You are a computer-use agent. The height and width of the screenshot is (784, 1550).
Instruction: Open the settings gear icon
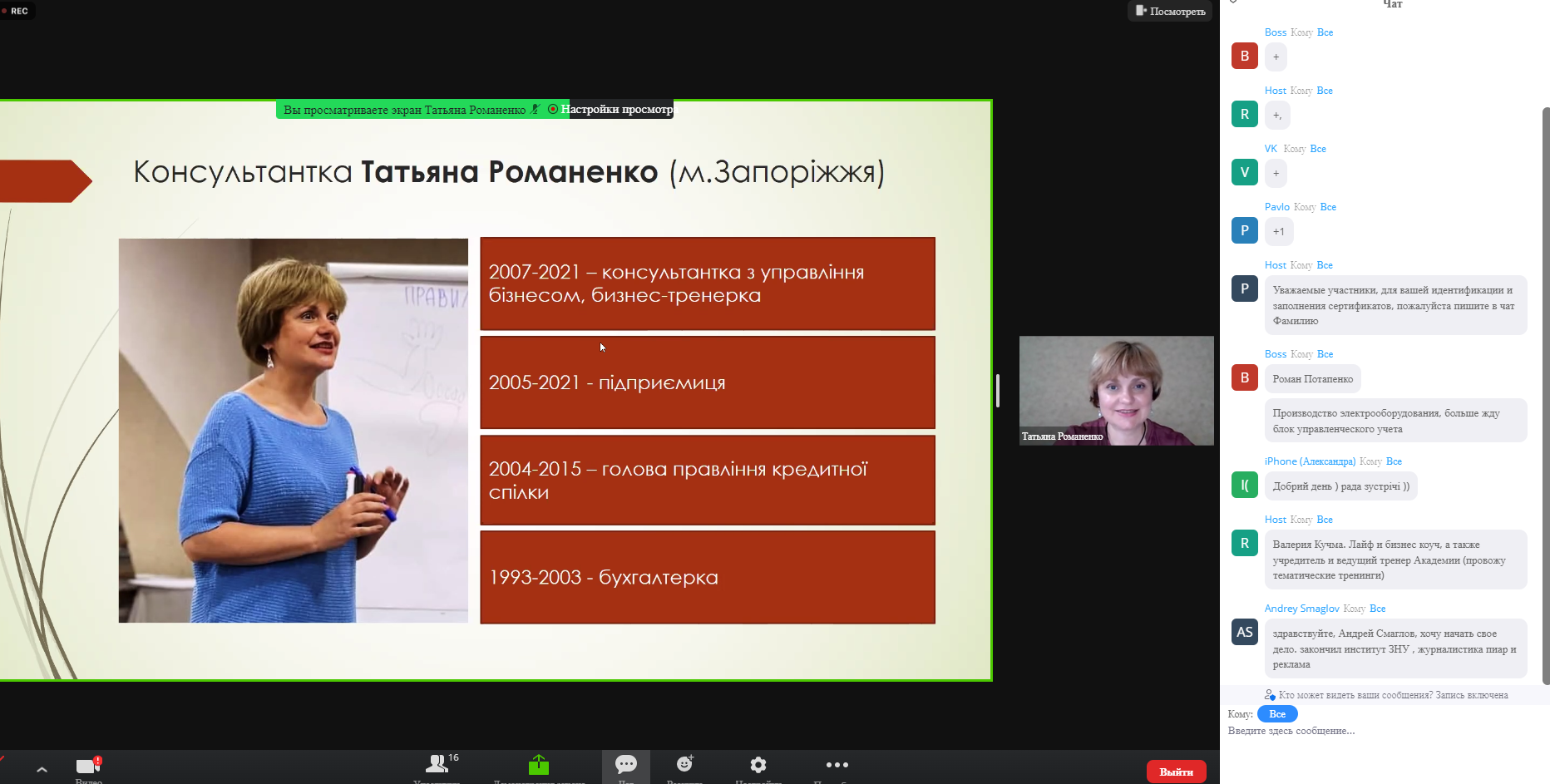[758, 764]
